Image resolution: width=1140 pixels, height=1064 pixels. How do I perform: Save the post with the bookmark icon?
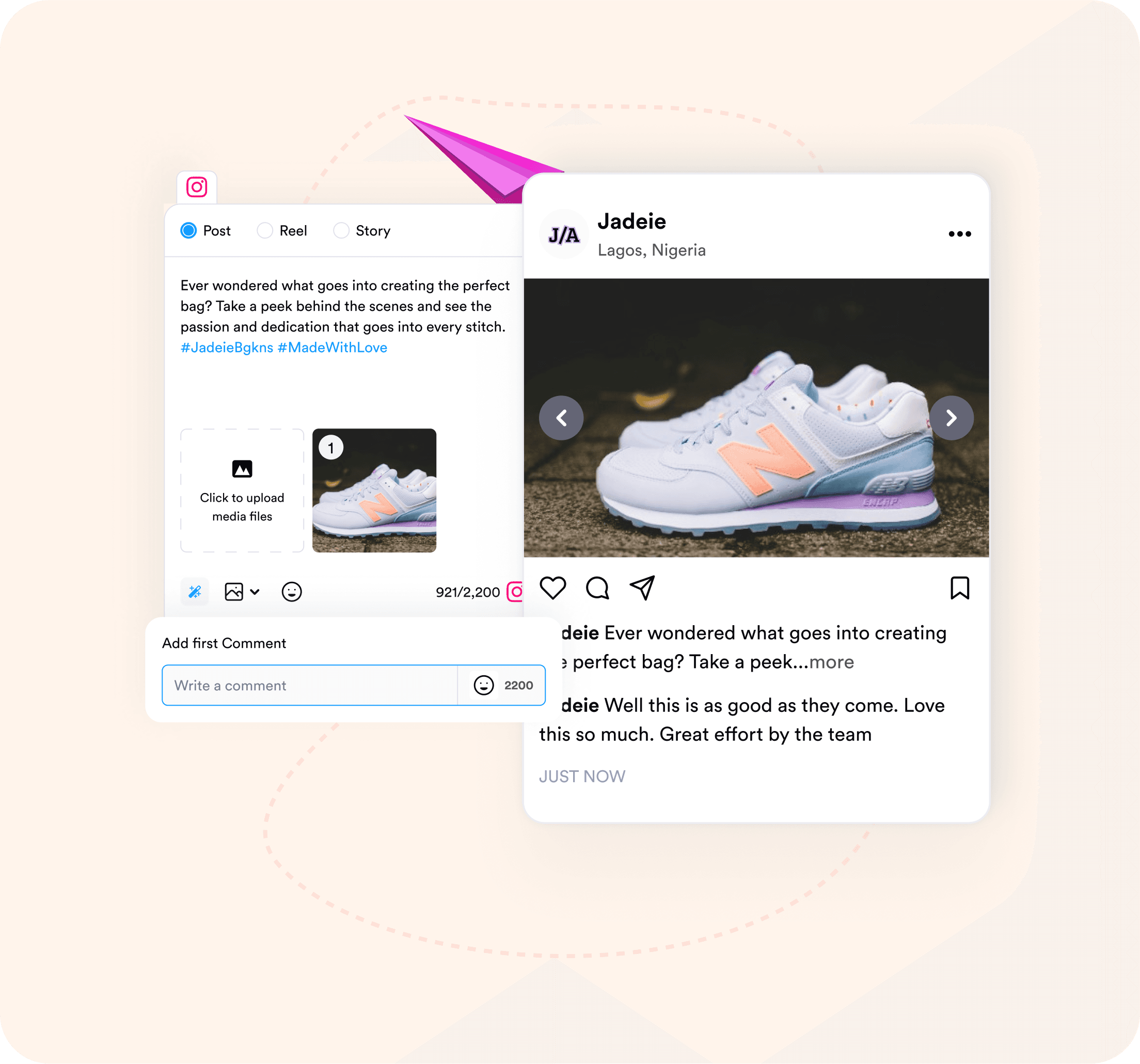pos(961,586)
